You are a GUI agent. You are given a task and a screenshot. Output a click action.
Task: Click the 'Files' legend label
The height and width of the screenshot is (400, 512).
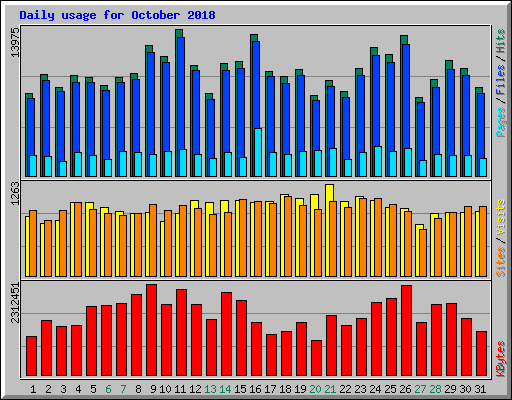click(500, 79)
